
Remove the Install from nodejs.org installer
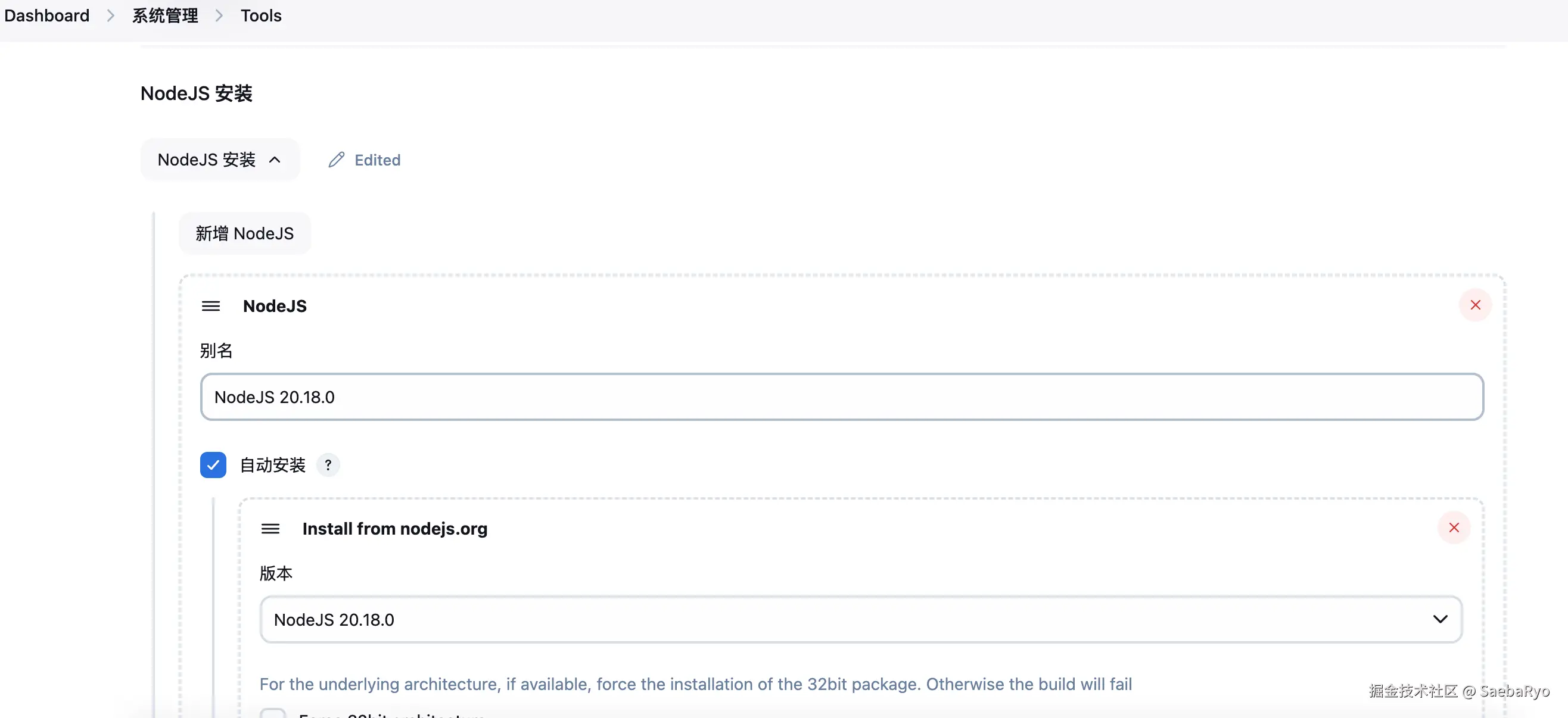[x=1454, y=528]
